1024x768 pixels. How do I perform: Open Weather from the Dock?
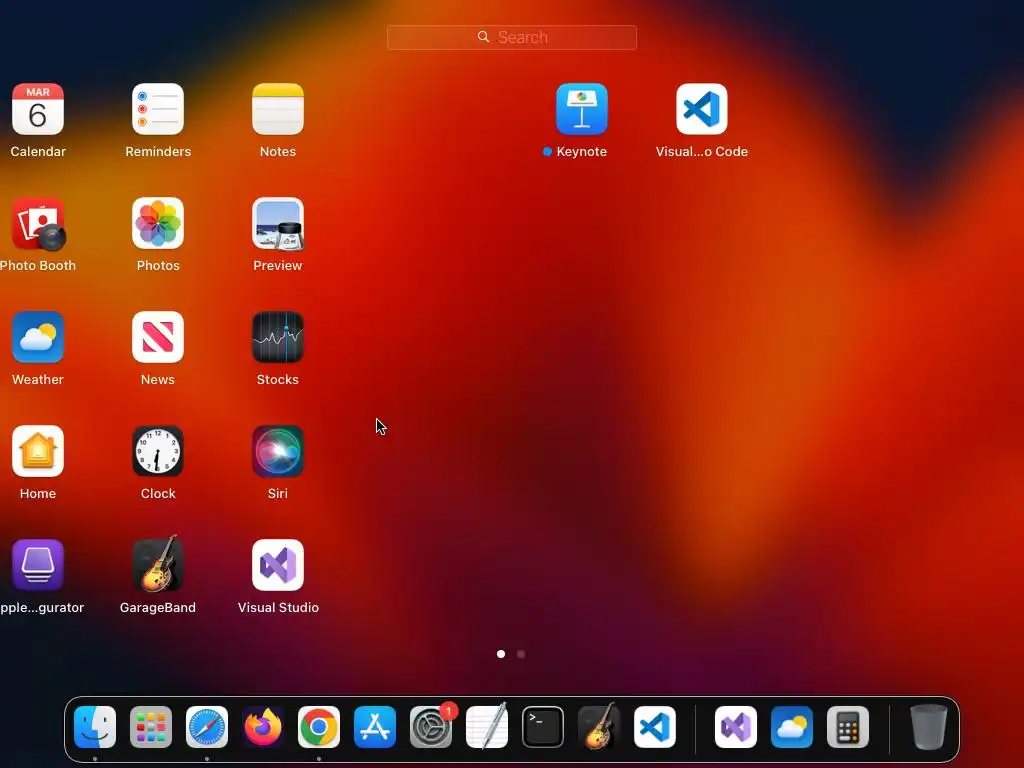(792, 727)
